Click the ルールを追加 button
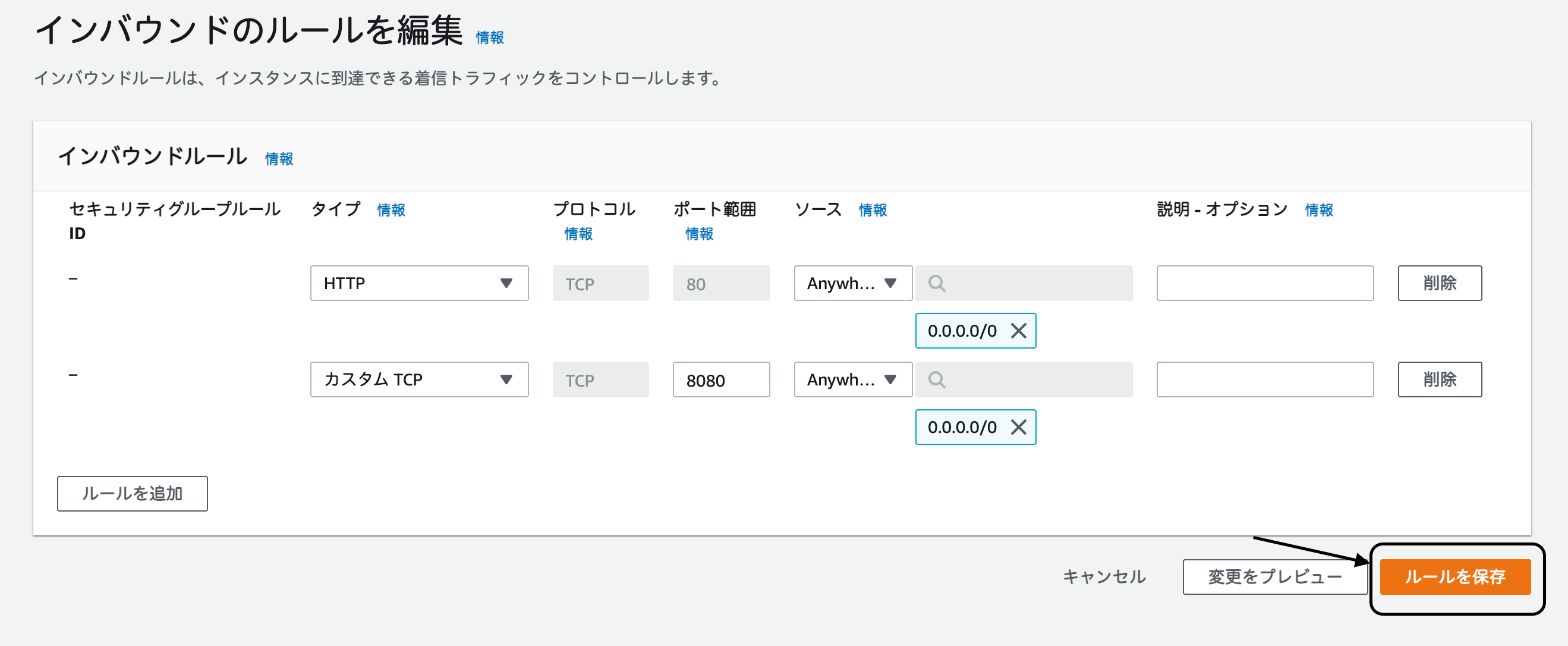This screenshot has height=646, width=1568. [132, 494]
